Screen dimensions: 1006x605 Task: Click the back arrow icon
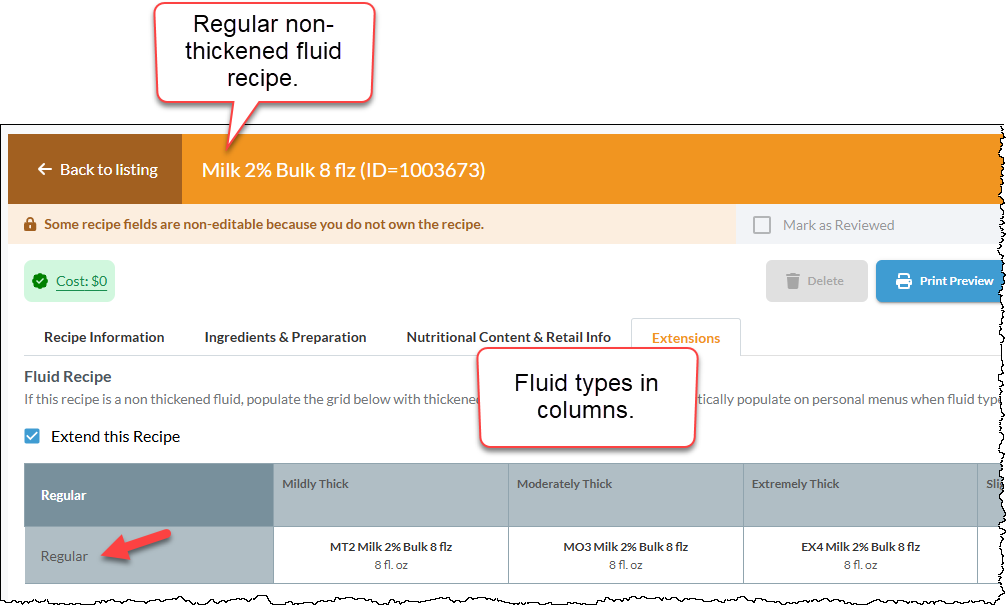coord(44,169)
